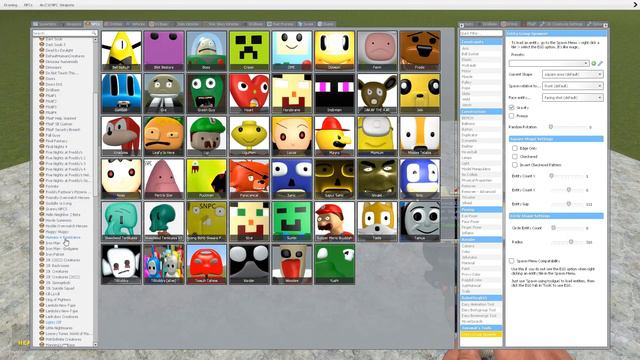Select the Thomas train face thumbnail
This screenshot has height=360, width=640.
coord(420,222)
